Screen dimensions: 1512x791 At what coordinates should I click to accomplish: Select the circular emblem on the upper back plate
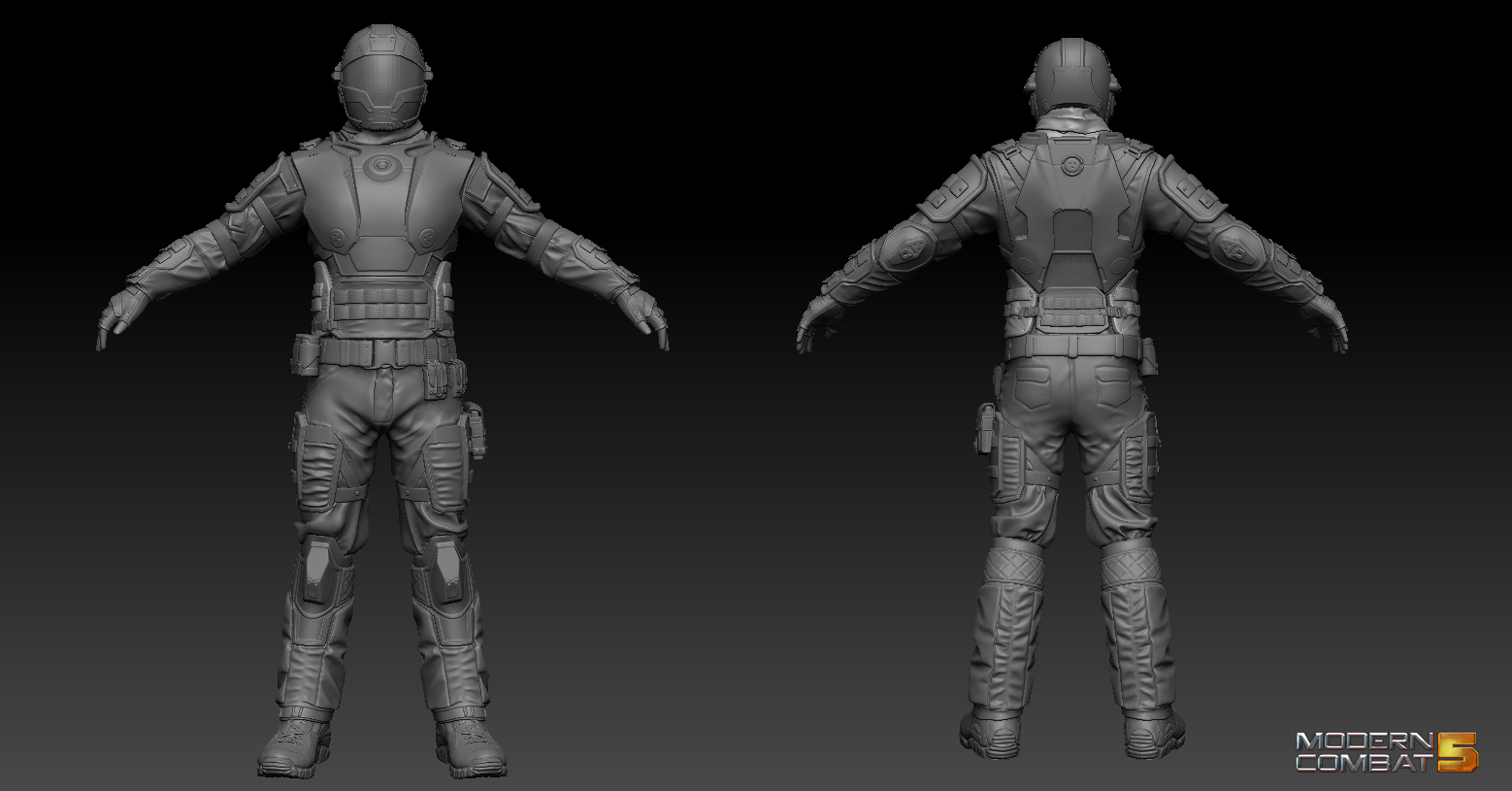[1071, 165]
